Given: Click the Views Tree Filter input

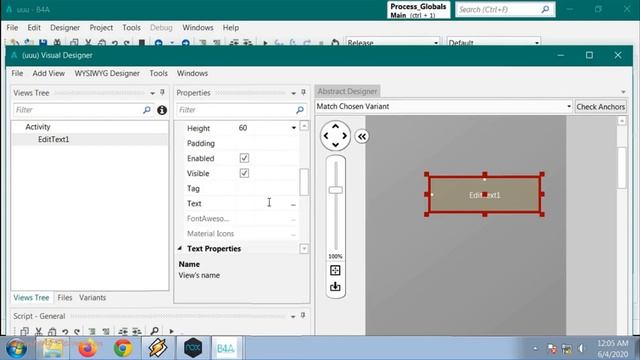Looking at the screenshot, I should click(78, 110).
